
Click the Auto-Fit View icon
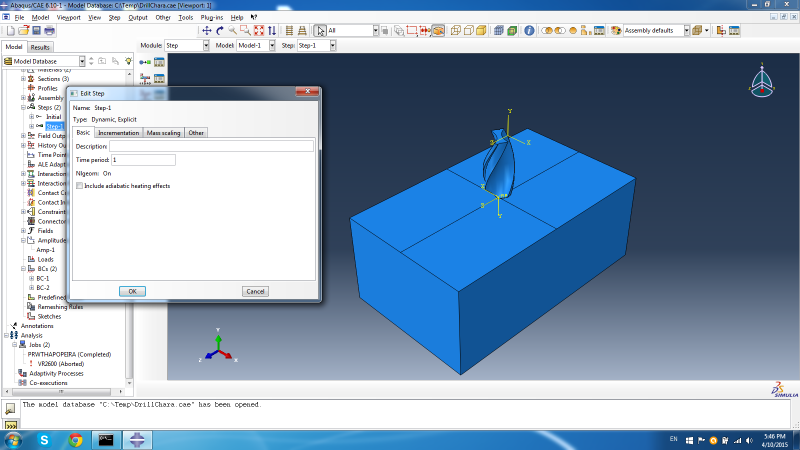click(259, 31)
